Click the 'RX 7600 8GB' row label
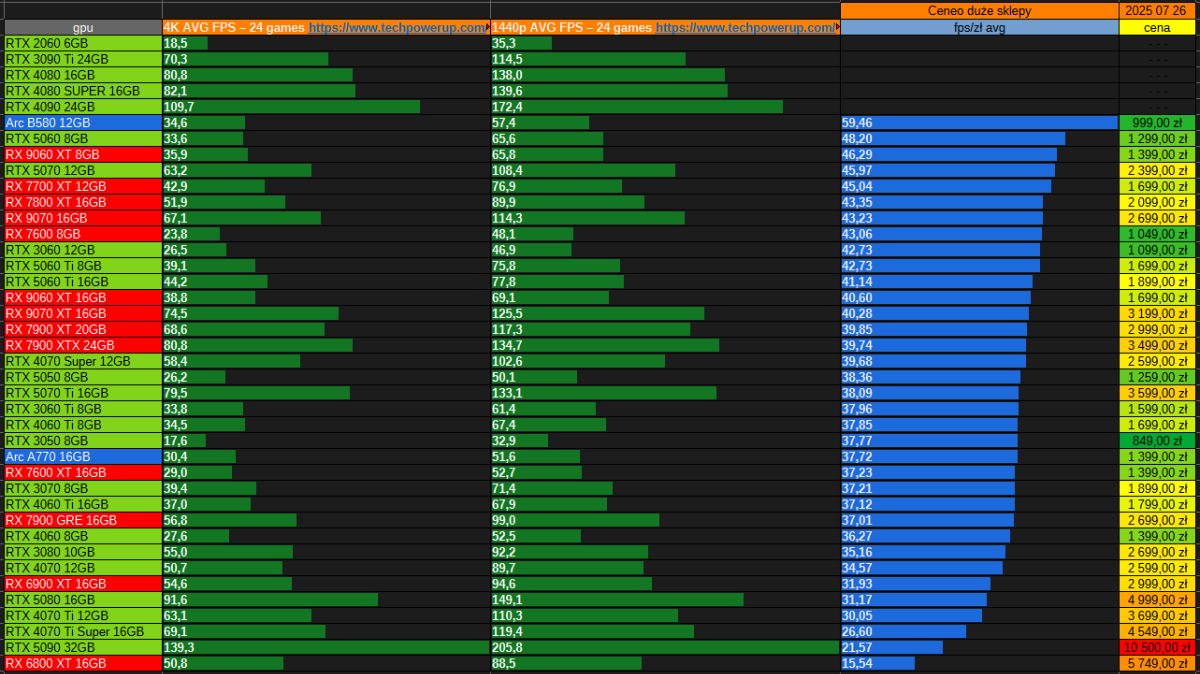 click(x=83, y=234)
